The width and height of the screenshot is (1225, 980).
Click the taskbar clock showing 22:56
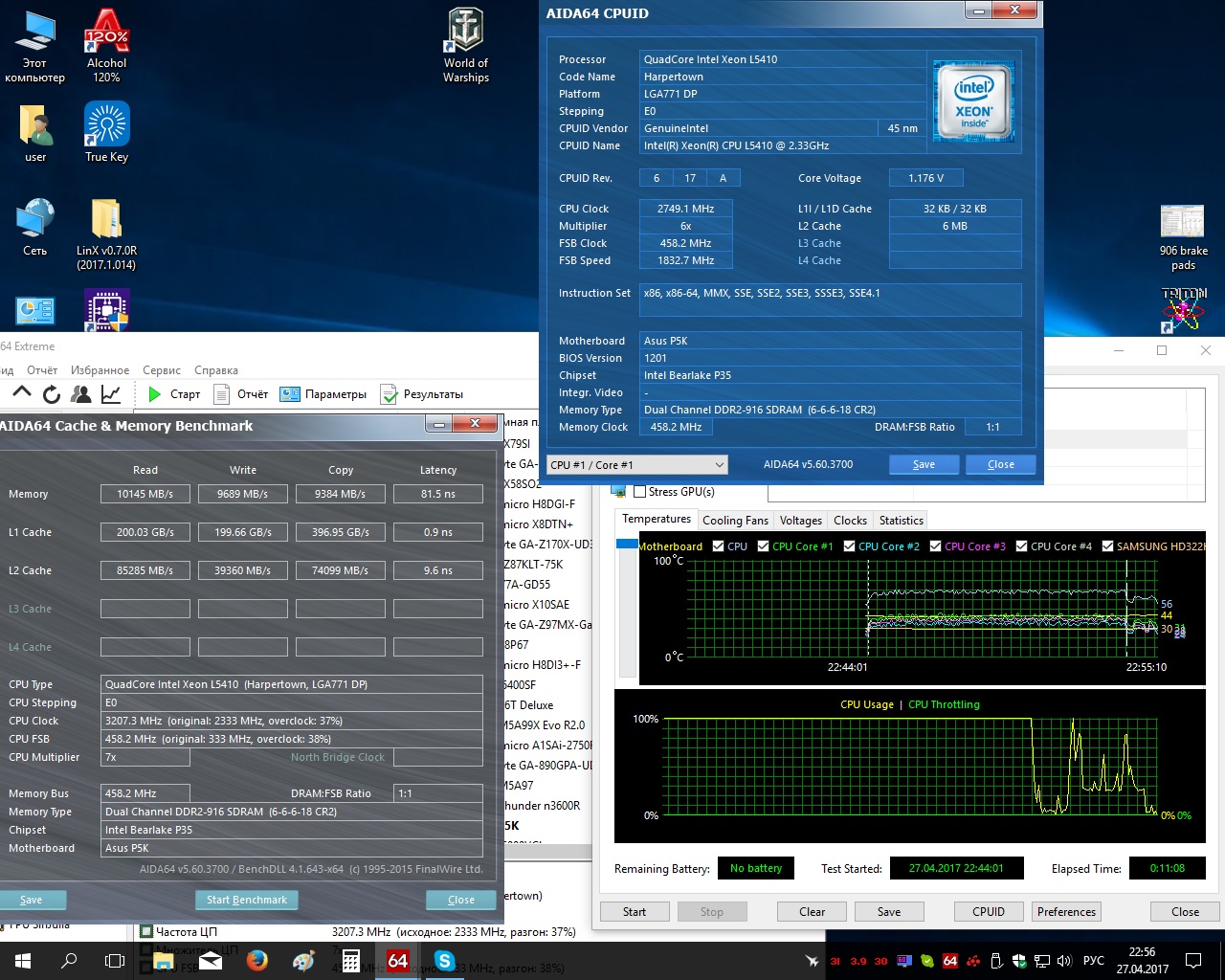pos(1142,961)
